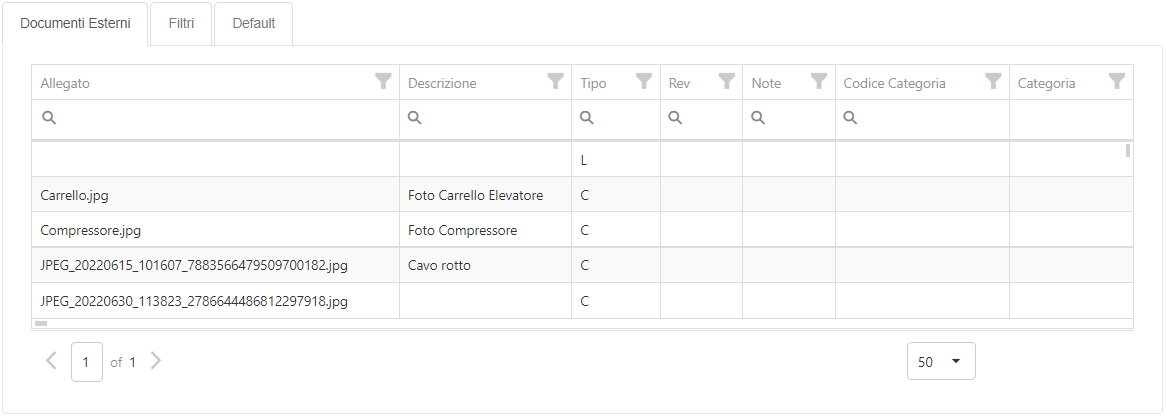Viewport: 1167px width, 417px height.
Task: Open the filter icon on Descrizione column
Action: 555,82
